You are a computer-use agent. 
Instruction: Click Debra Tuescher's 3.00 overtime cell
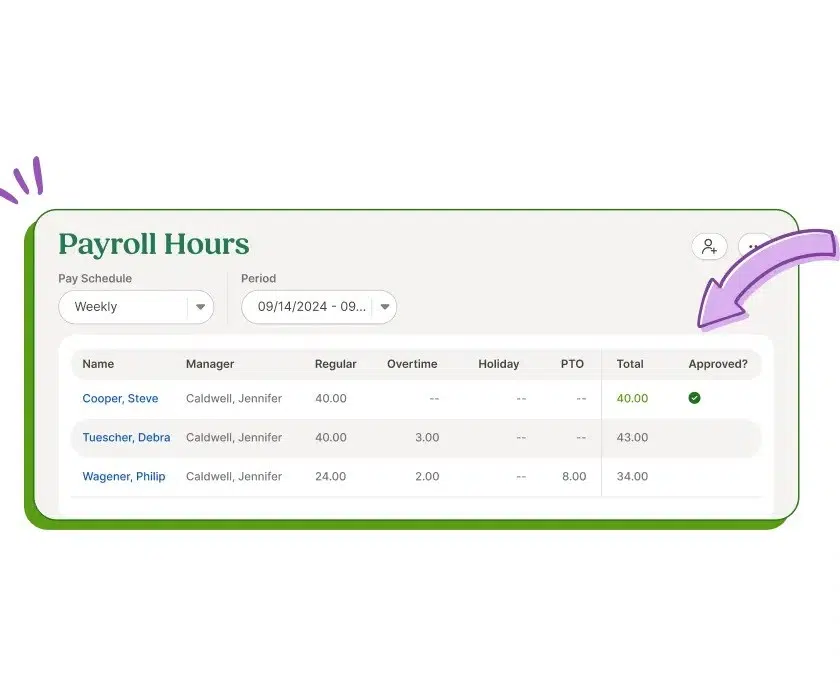[427, 437]
